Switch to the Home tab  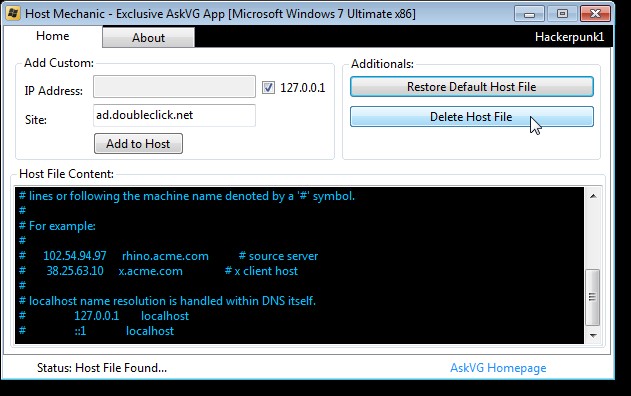click(x=53, y=36)
